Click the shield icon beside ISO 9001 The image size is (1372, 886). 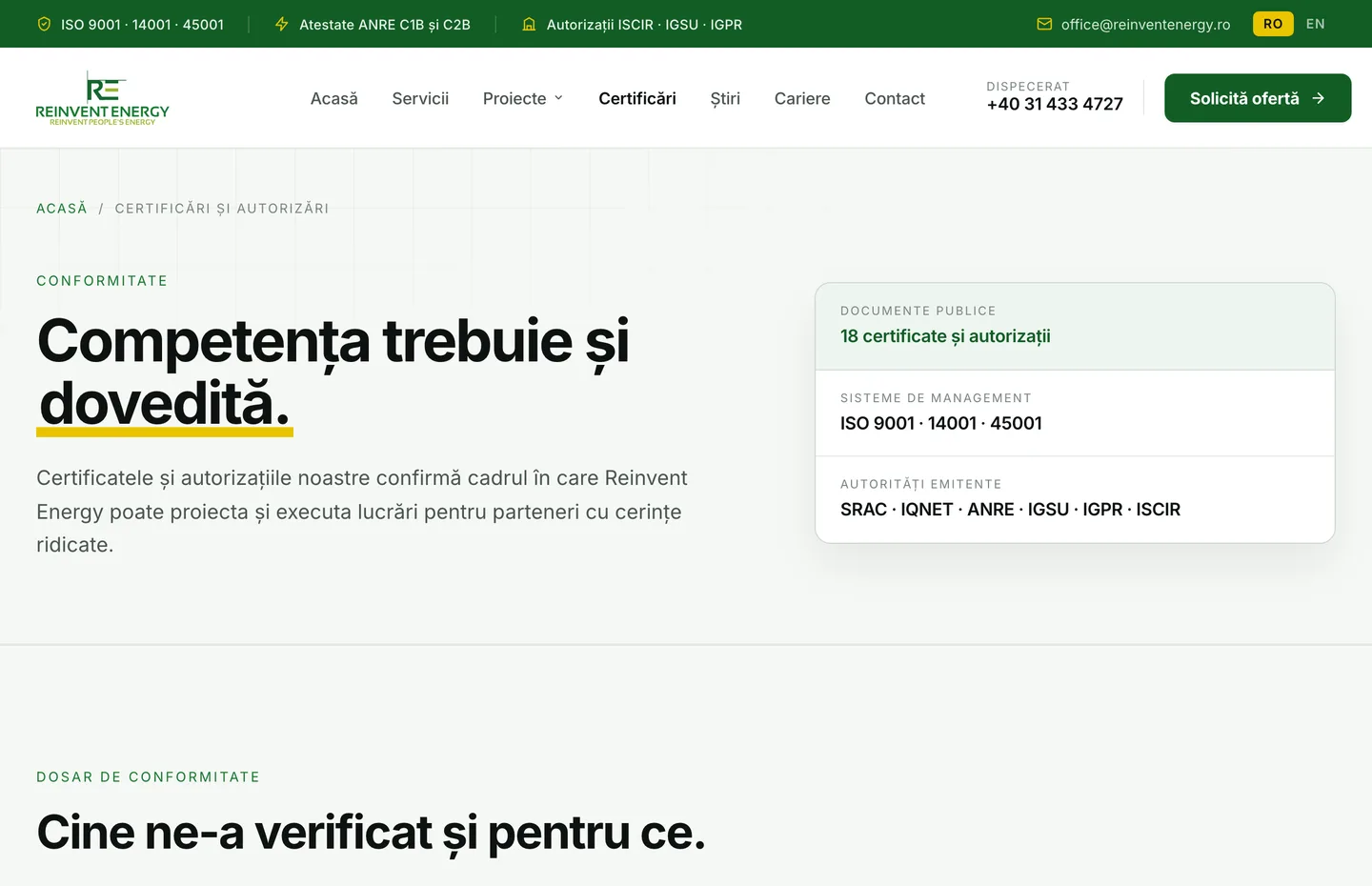(x=44, y=24)
